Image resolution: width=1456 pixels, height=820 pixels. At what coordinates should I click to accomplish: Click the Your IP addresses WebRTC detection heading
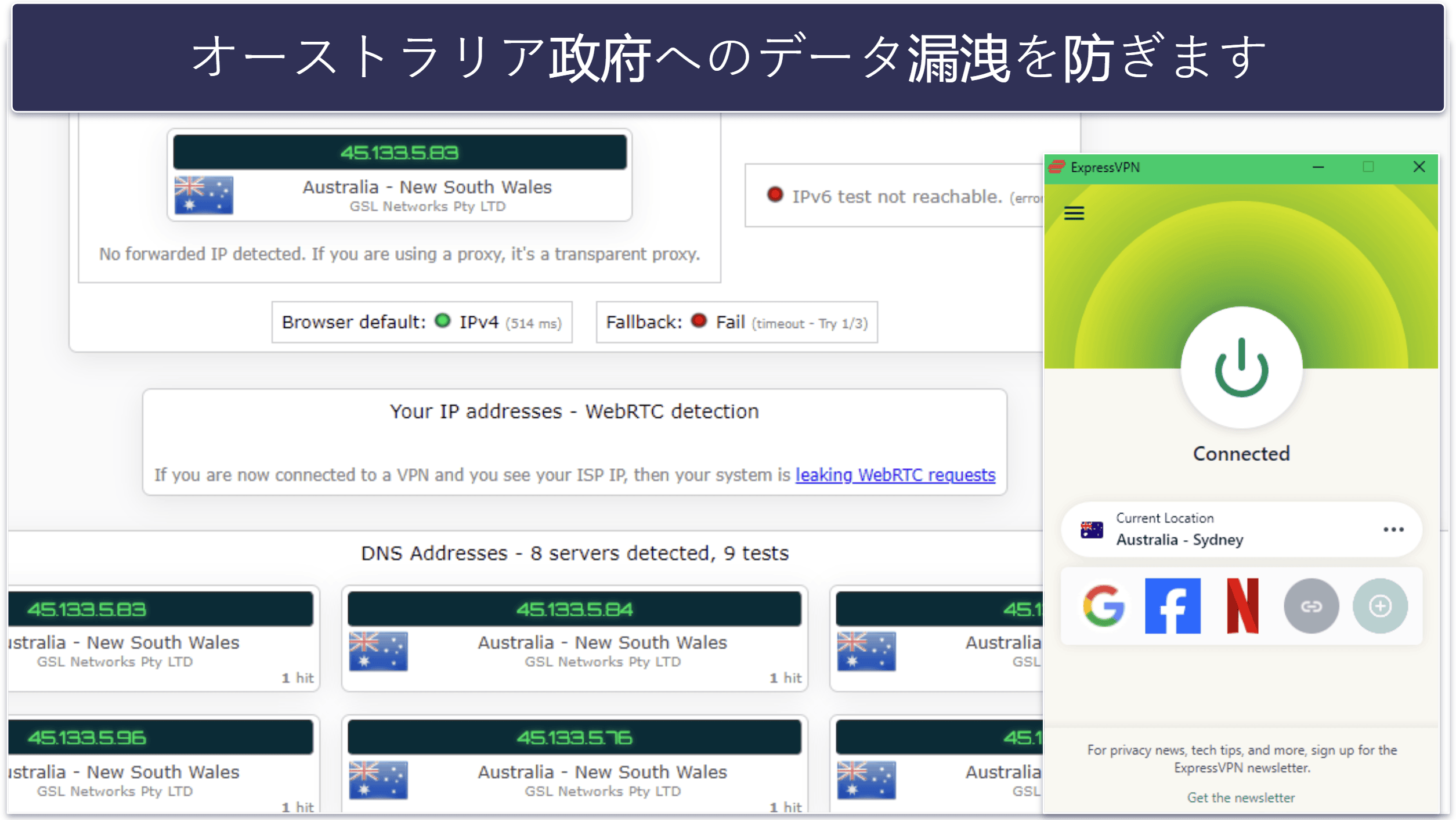pyautogui.click(x=574, y=411)
